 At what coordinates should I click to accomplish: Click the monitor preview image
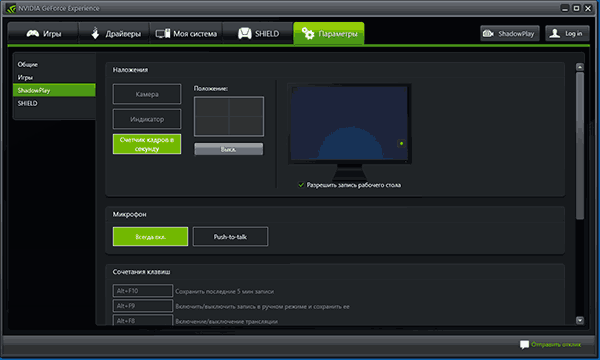tap(350, 132)
